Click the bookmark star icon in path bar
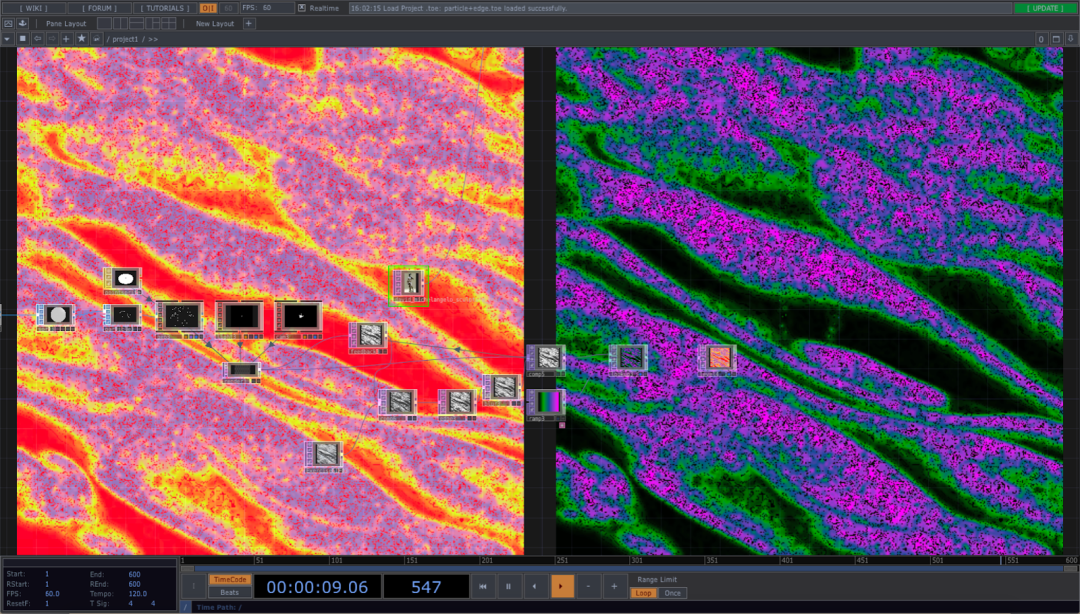The width and height of the screenshot is (1080, 614). coord(81,39)
